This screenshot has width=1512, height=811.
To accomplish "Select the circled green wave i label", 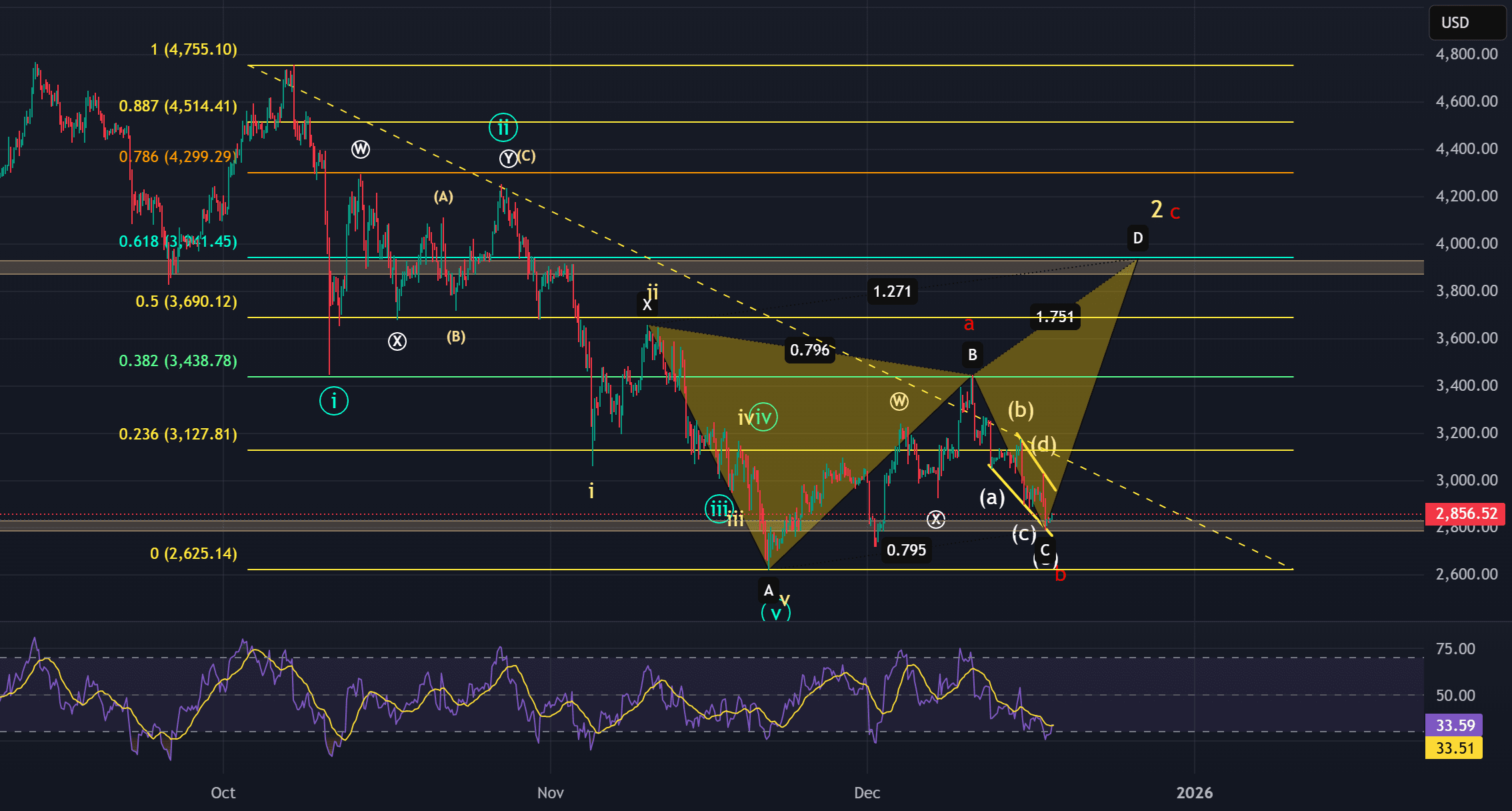I will pyautogui.click(x=333, y=401).
